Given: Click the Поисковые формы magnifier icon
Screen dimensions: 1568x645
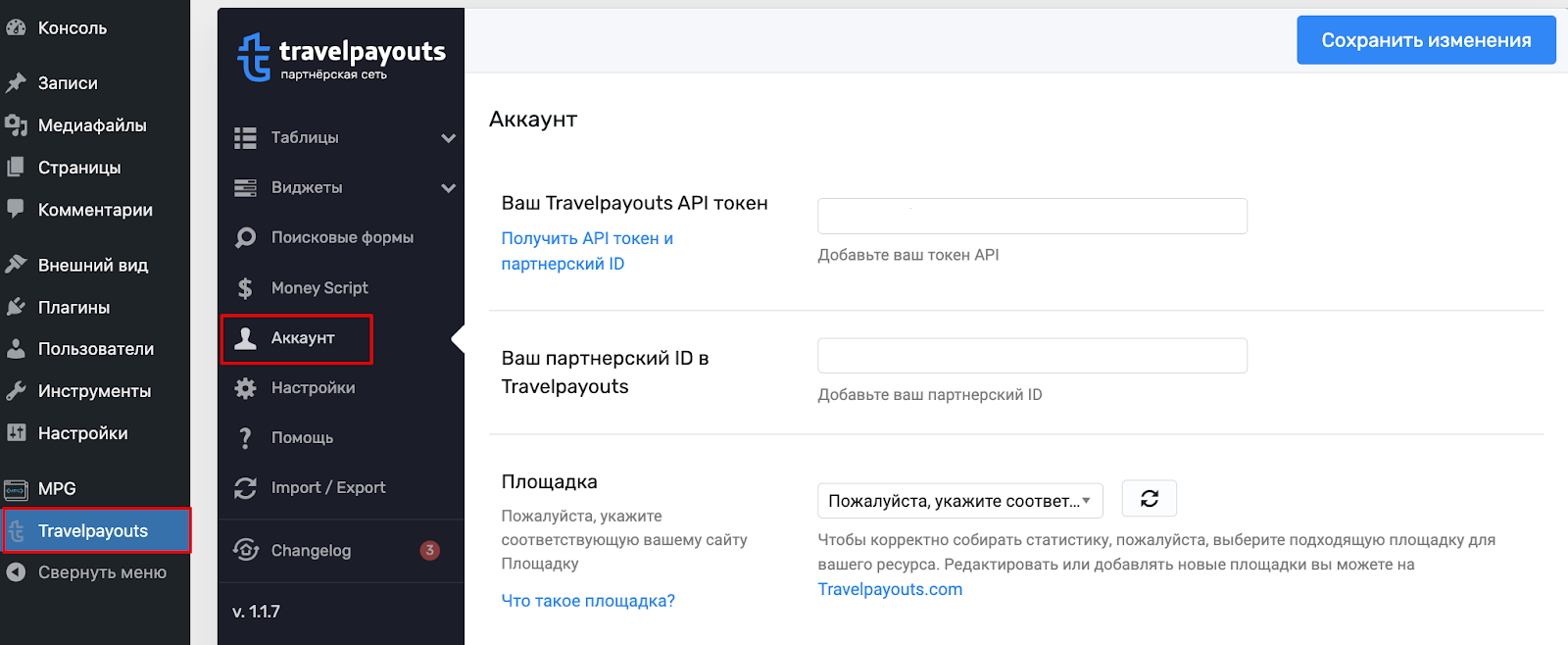Looking at the screenshot, I should coord(245,238).
